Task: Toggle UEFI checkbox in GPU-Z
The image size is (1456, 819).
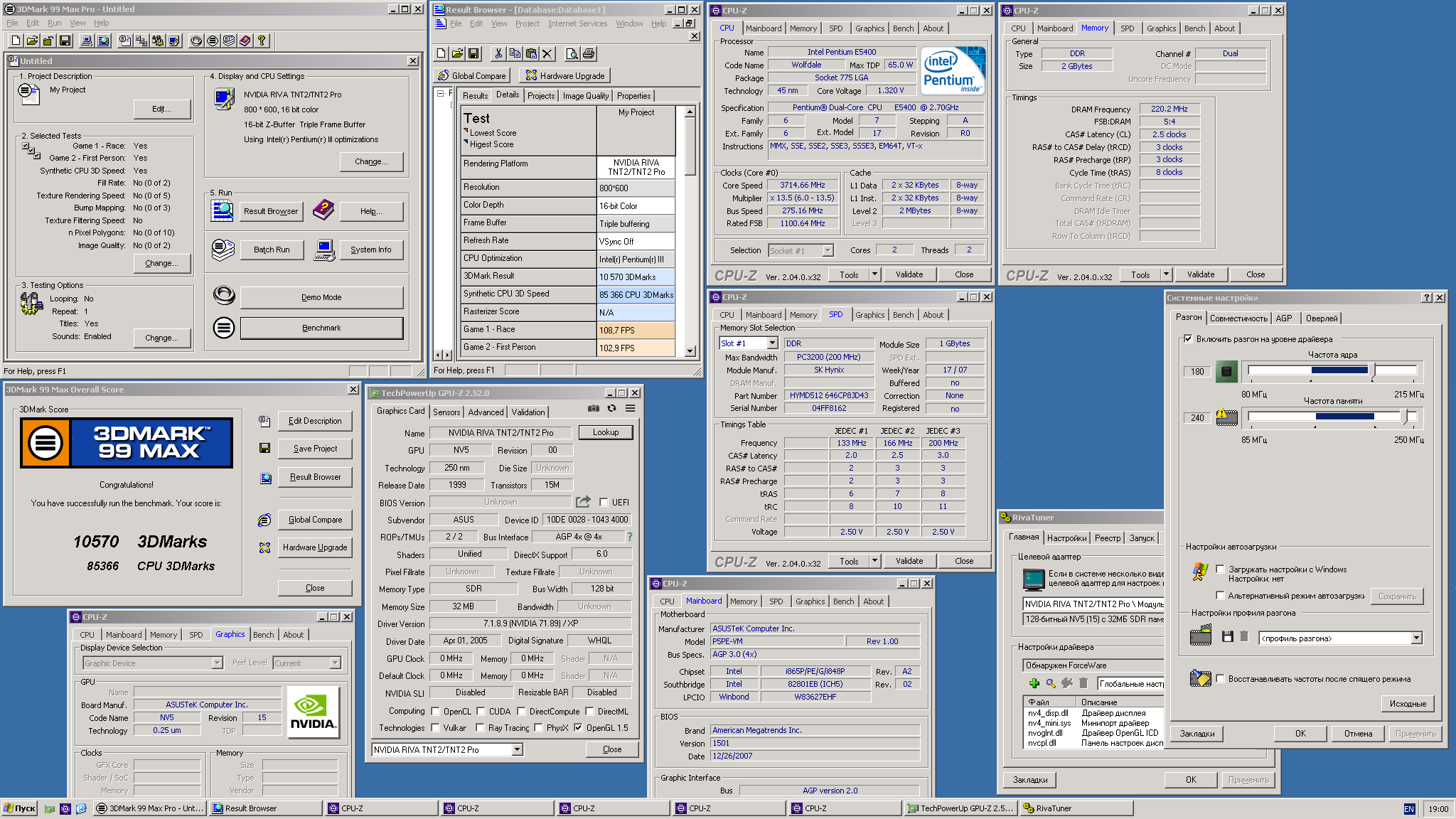Action: (x=604, y=502)
